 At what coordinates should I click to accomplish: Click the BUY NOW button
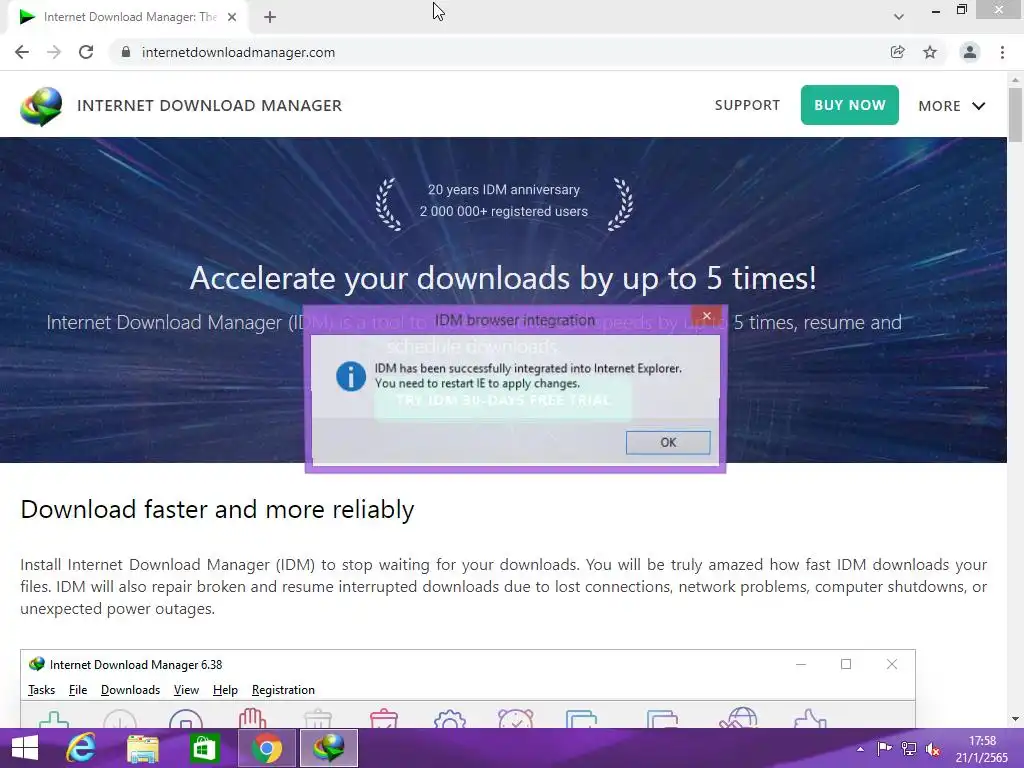coord(850,105)
